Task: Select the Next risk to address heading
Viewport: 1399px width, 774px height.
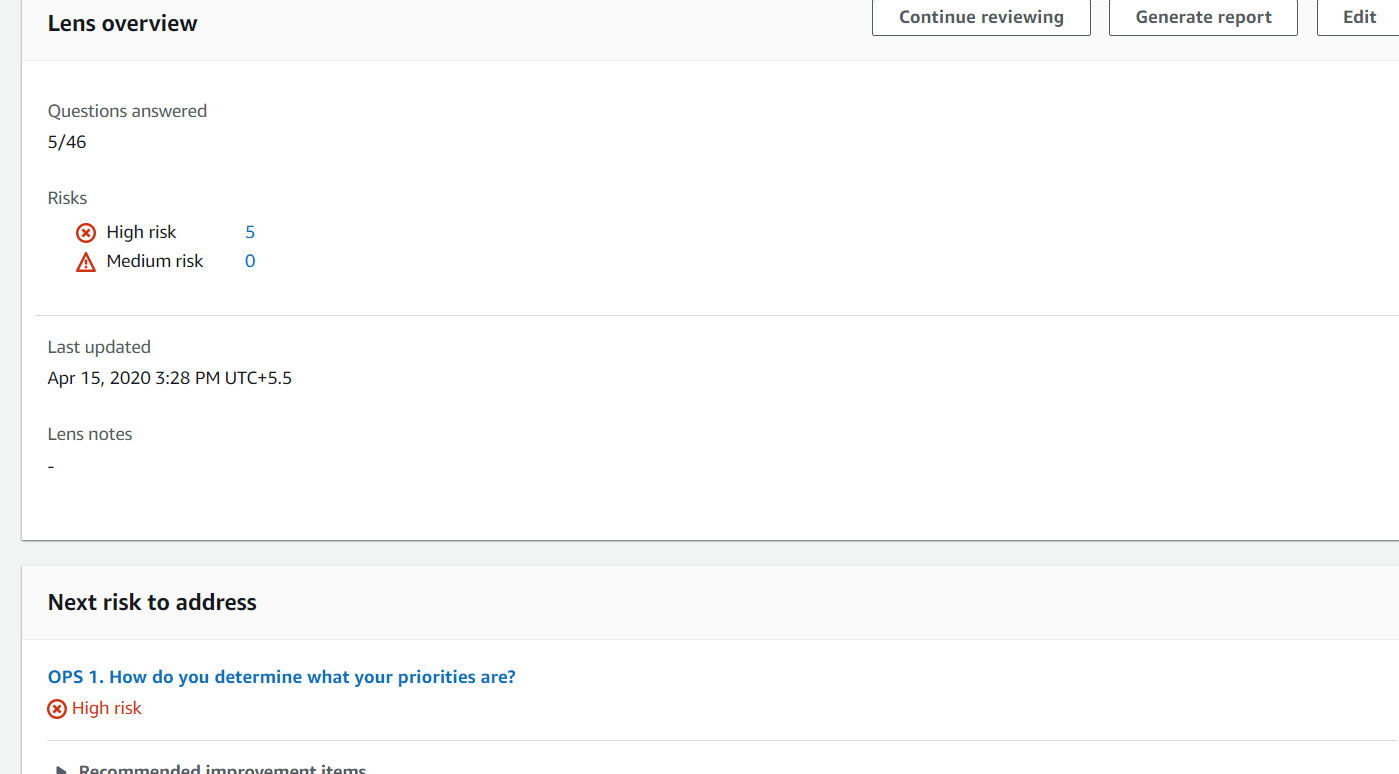Action: [152, 602]
